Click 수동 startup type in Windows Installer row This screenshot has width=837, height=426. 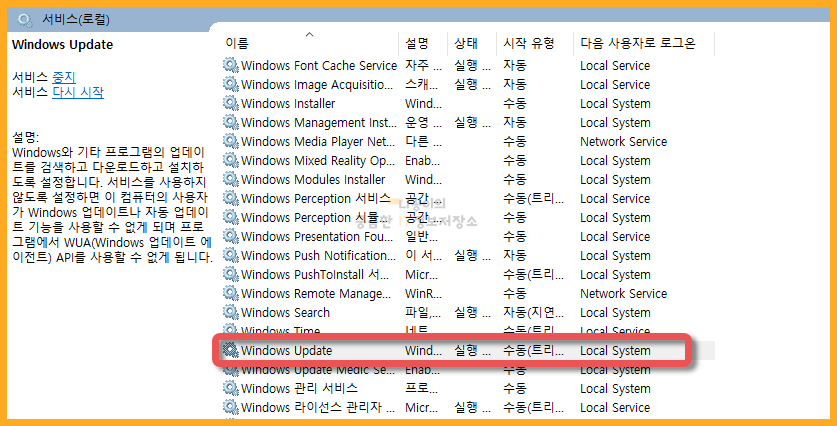point(515,104)
